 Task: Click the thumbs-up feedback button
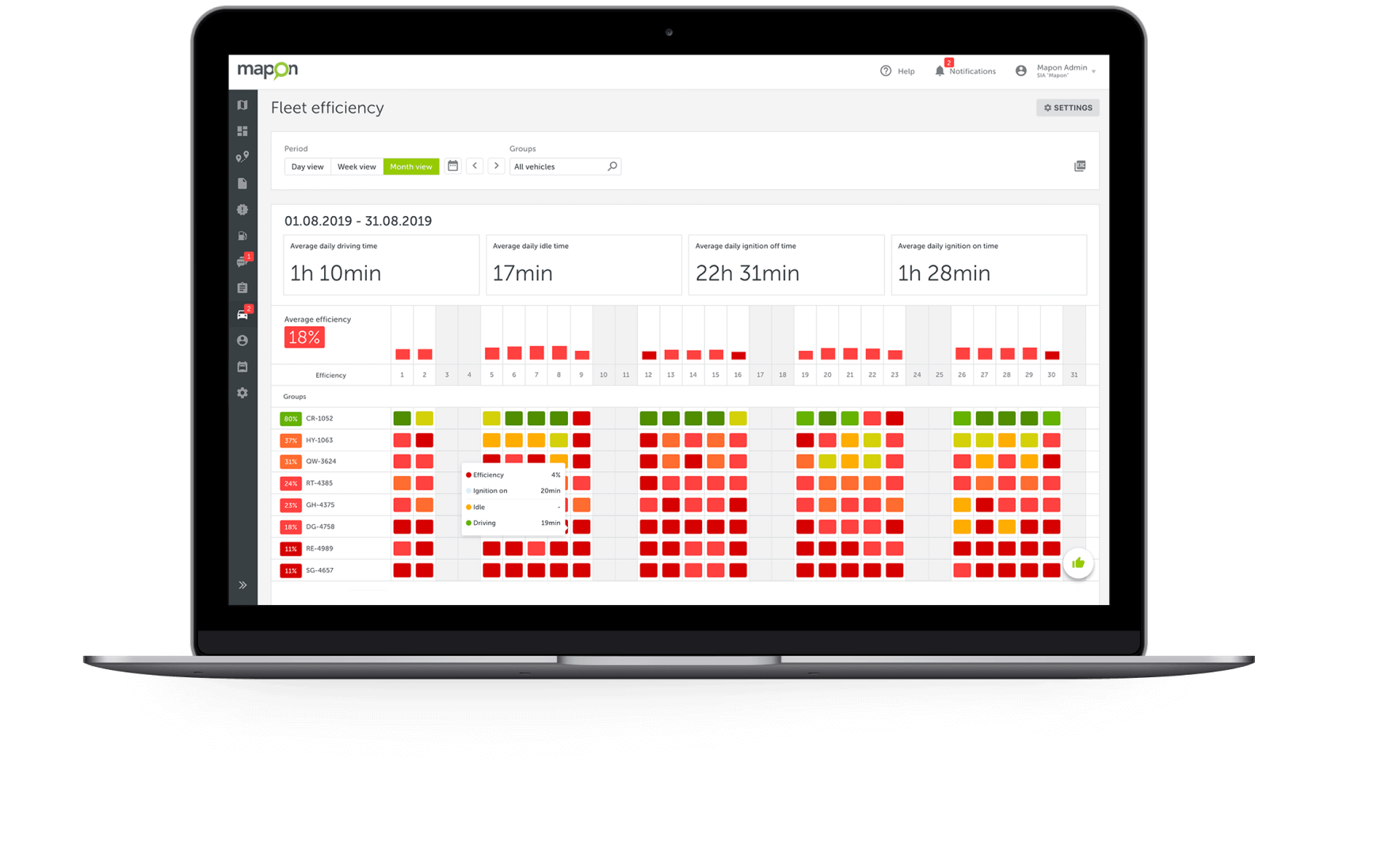tap(1078, 563)
